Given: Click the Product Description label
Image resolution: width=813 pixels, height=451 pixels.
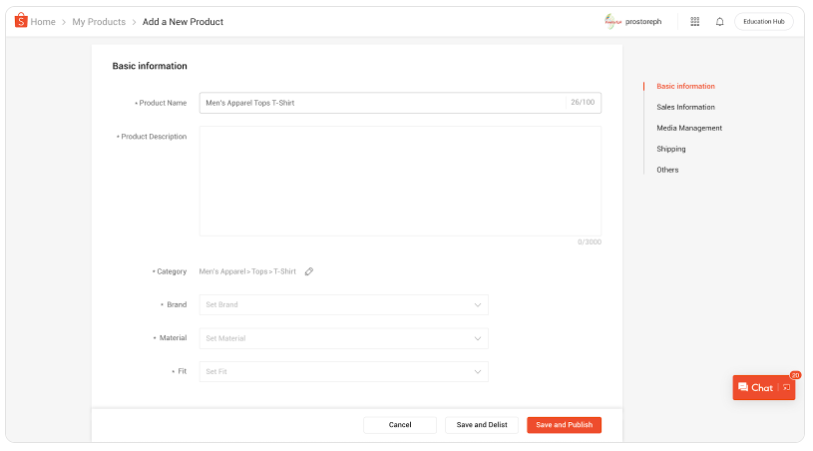Looking at the screenshot, I should (x=153, y=137).
